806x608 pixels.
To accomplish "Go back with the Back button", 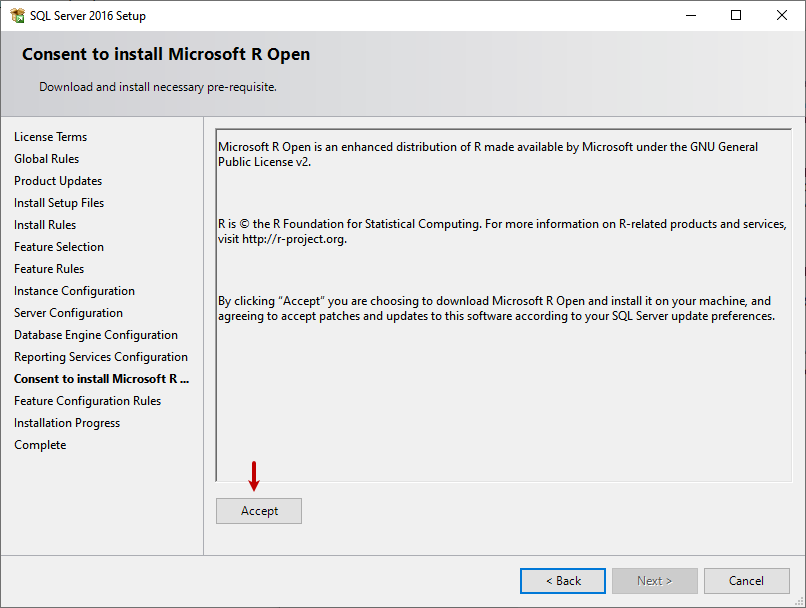I will pyautogui.click(x=562, y=581).
